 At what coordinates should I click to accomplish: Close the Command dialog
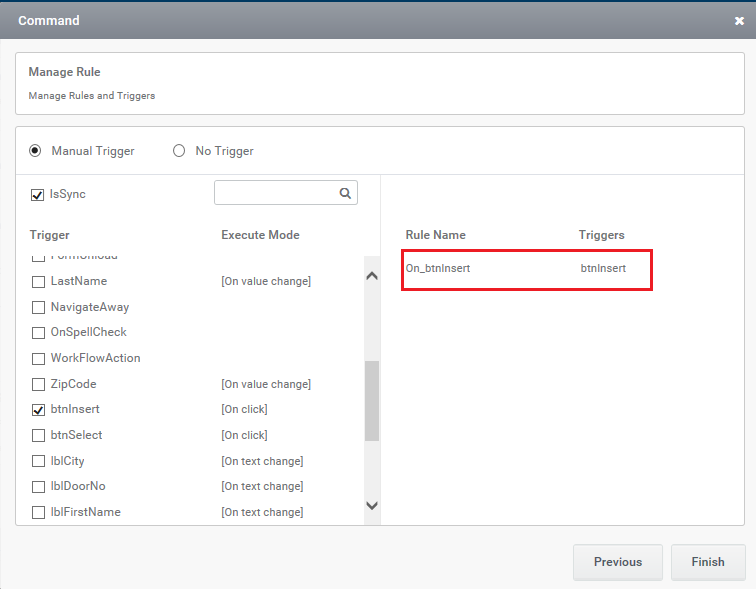coord(738,20)
